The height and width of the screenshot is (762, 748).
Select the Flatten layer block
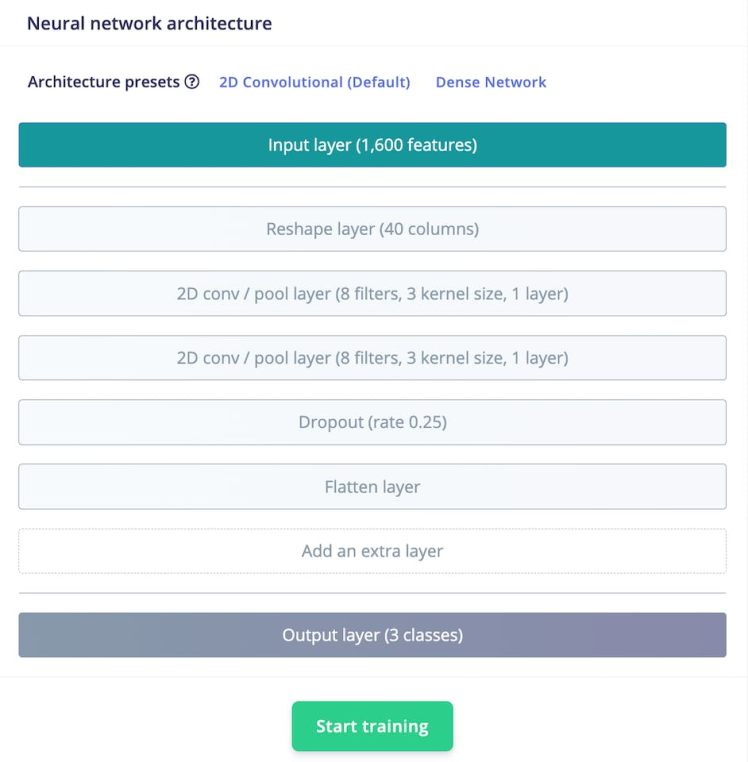pyautogui.click(x=372, y=487)
